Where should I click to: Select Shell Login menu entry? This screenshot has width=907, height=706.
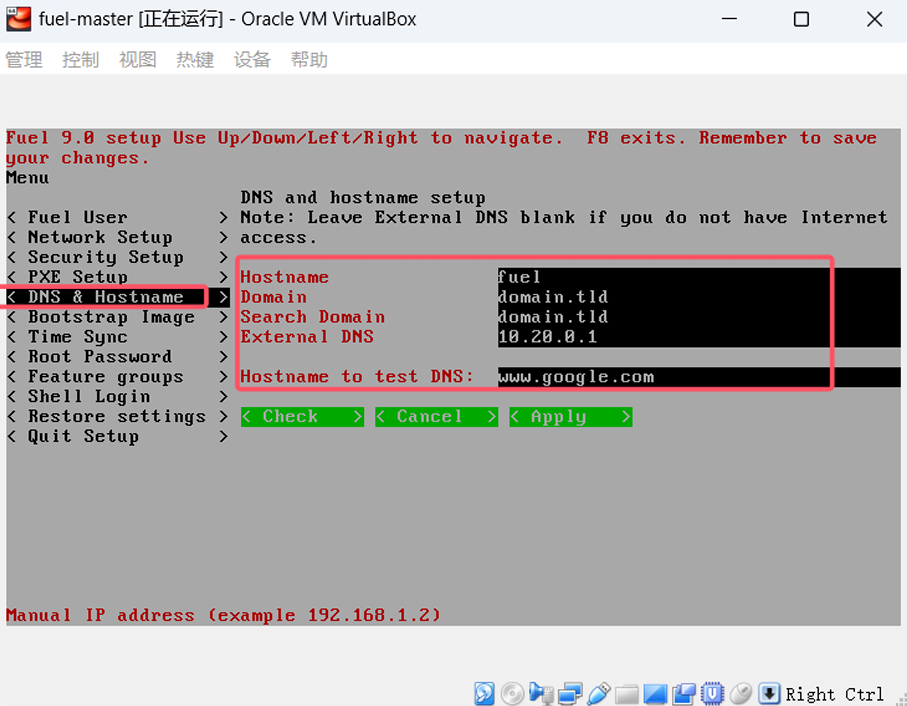118,396
